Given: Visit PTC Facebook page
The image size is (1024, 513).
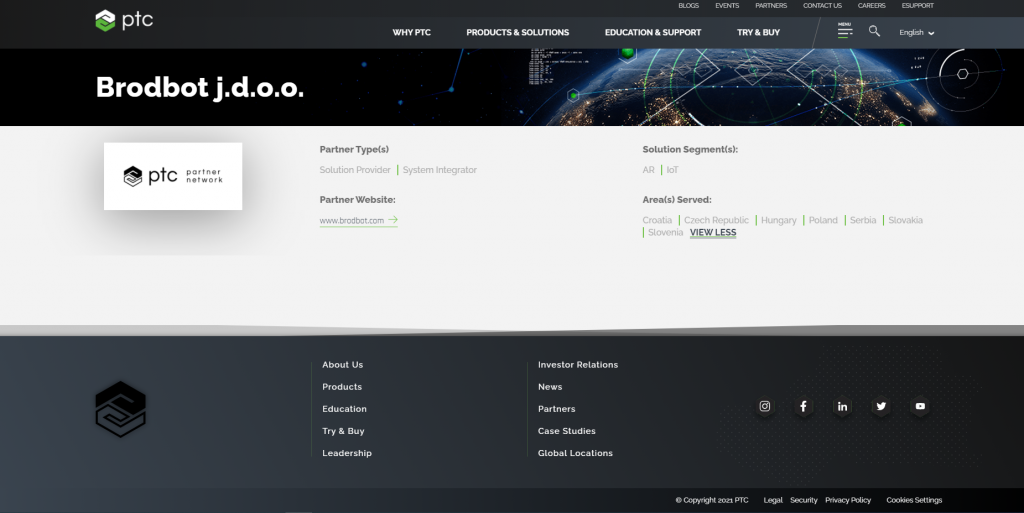Looking at the screenshot, I should click(x=803, y=406).
